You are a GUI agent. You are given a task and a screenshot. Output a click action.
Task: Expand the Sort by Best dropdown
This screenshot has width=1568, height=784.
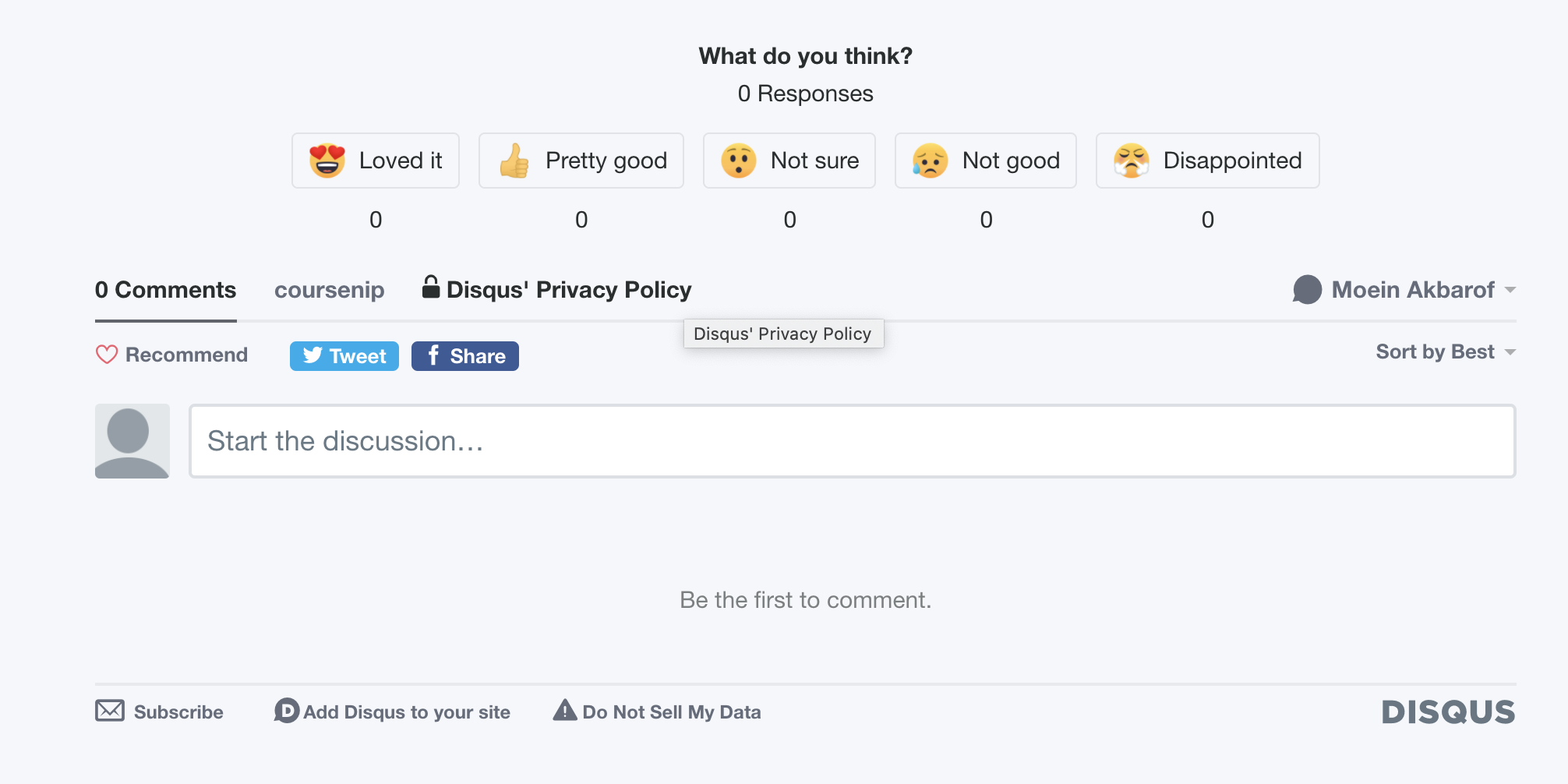point(1445,352)
